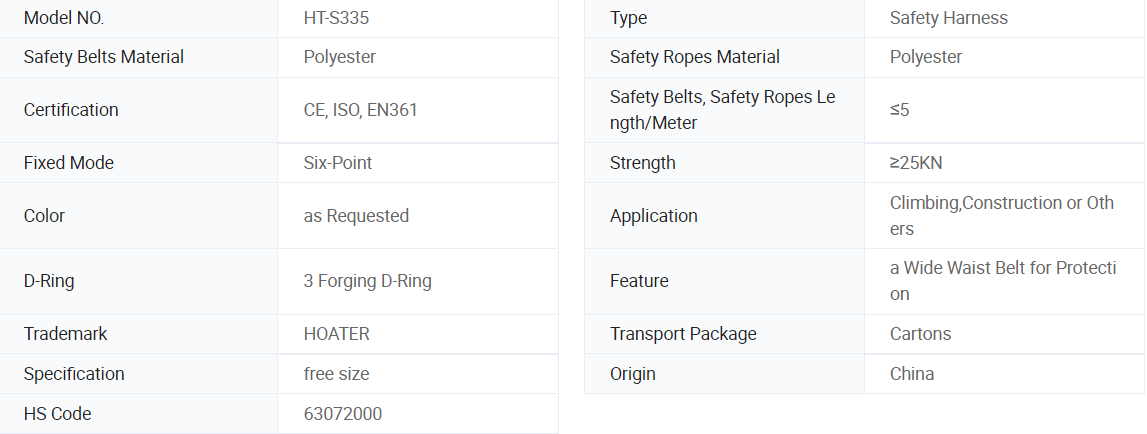The height and width of the screenshot is (434, 1147).
Task: Click the free size specification value
Action: (336, 374)
